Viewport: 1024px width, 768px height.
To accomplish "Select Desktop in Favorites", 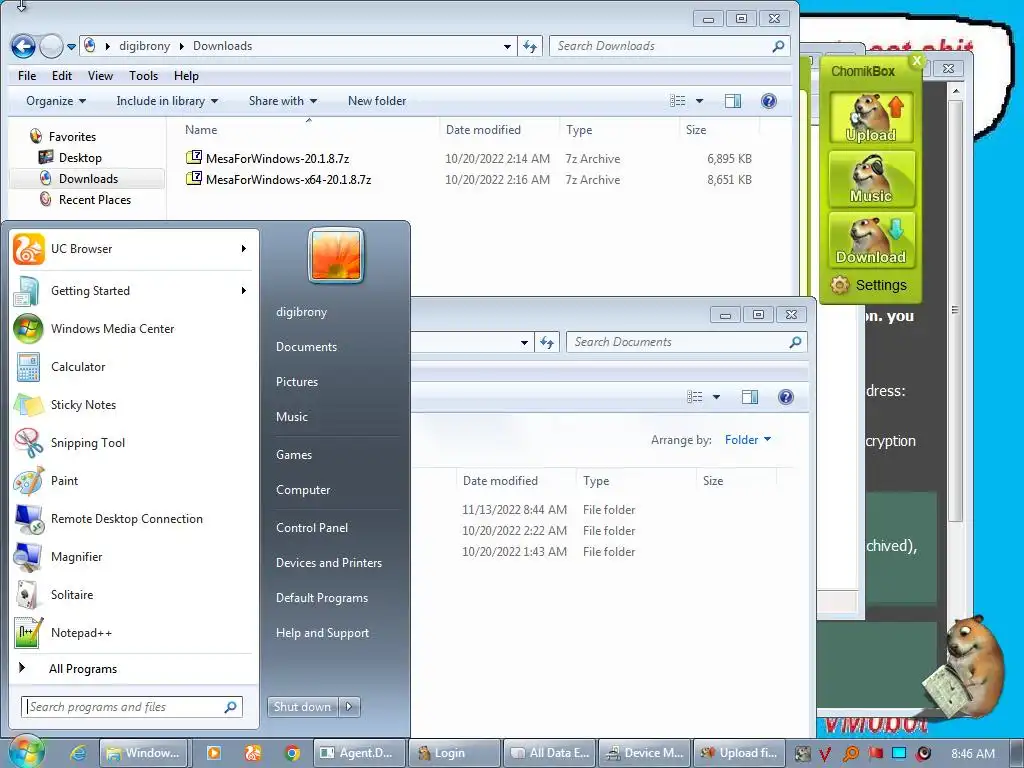I will click(x=80, y=157).
